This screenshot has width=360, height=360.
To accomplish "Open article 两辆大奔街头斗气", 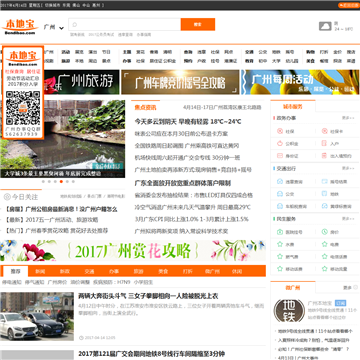I will coord(148,296).
